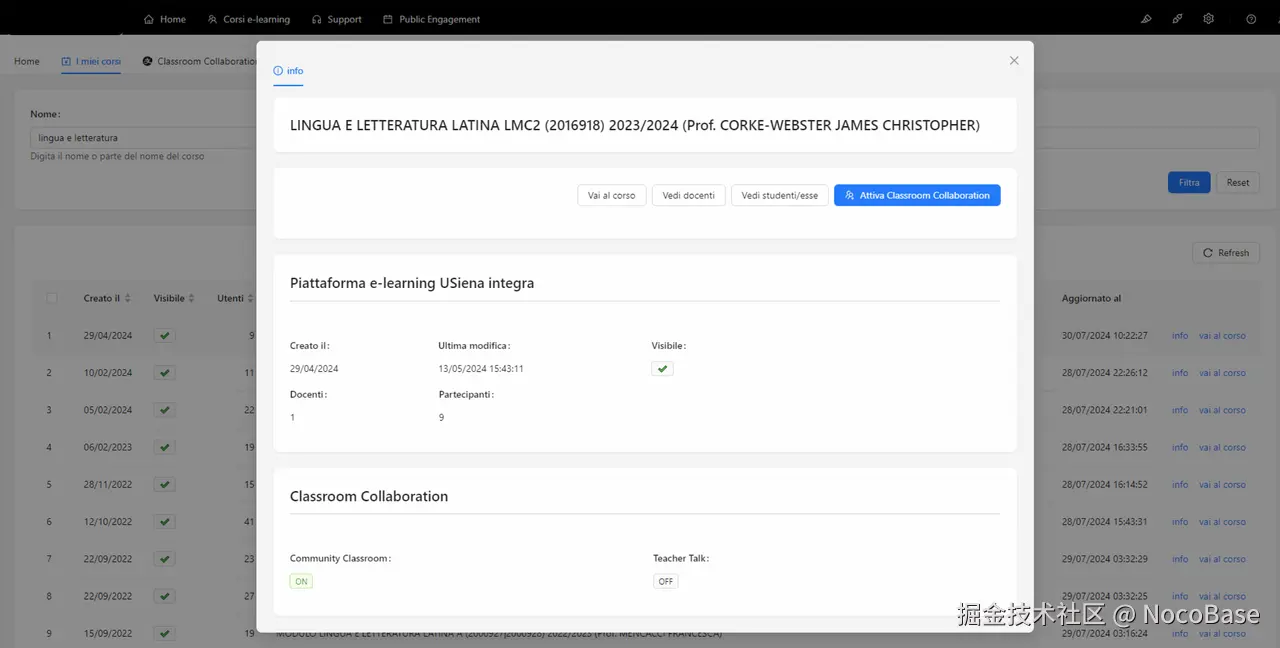Sort table by Visibile column
Viewport: 1280px width, 648px height.
(x=175, y=298)
